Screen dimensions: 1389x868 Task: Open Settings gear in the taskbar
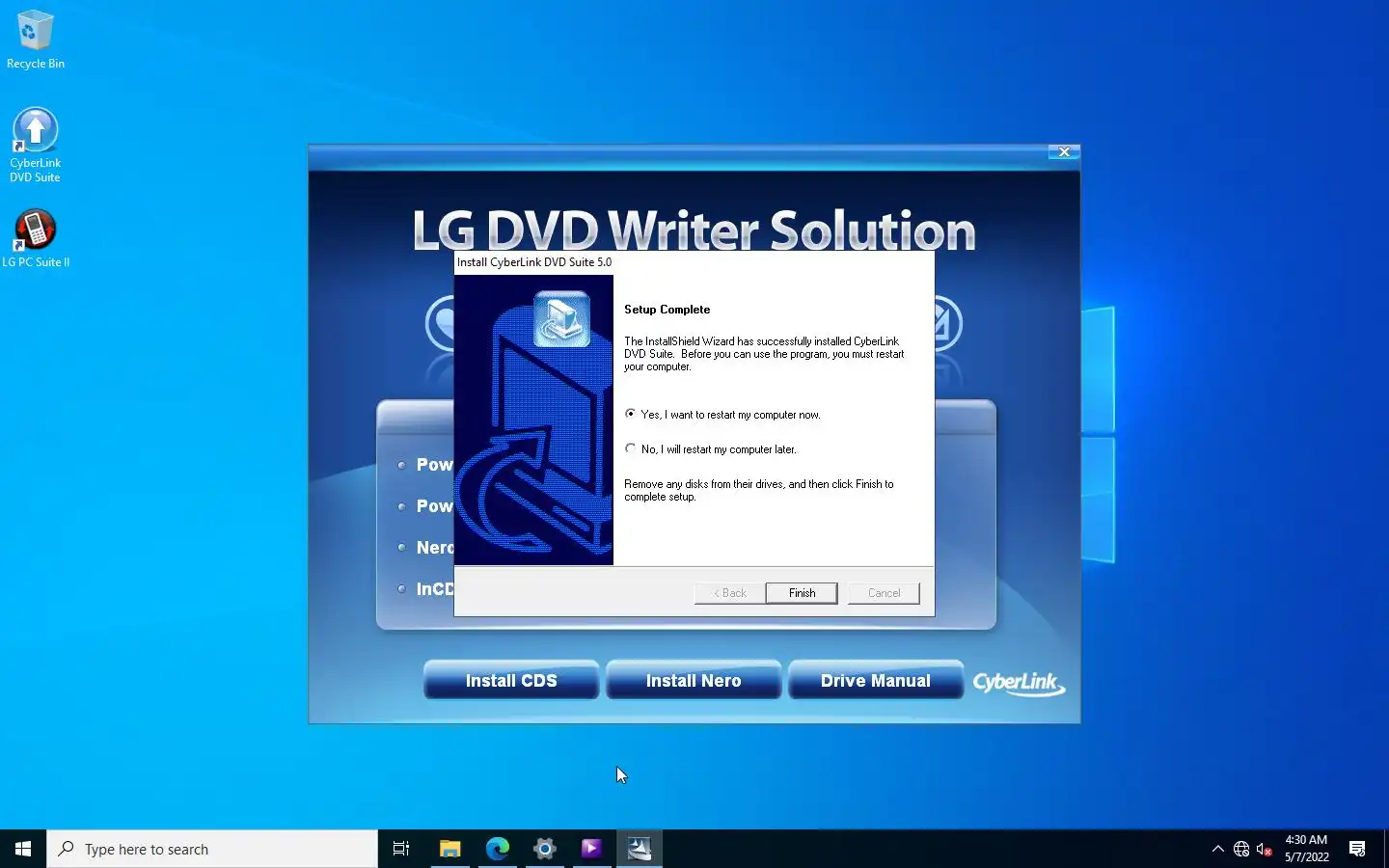tap(544, 849)
